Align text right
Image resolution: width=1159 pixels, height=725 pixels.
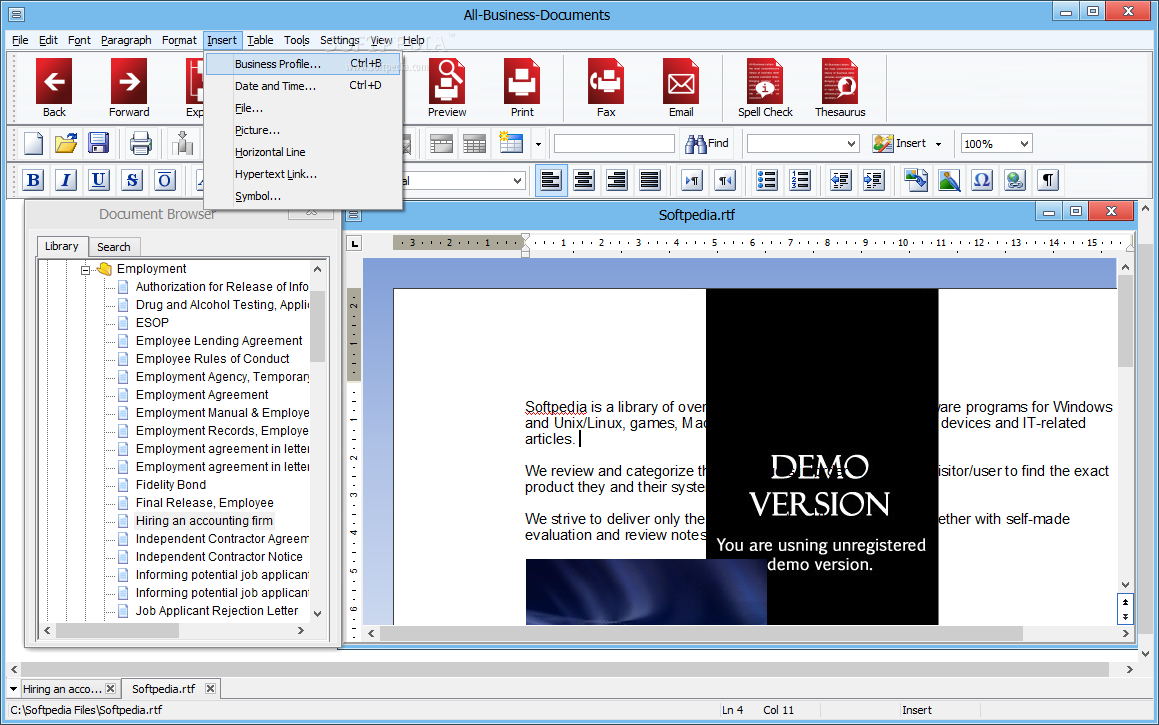[616, 180]
